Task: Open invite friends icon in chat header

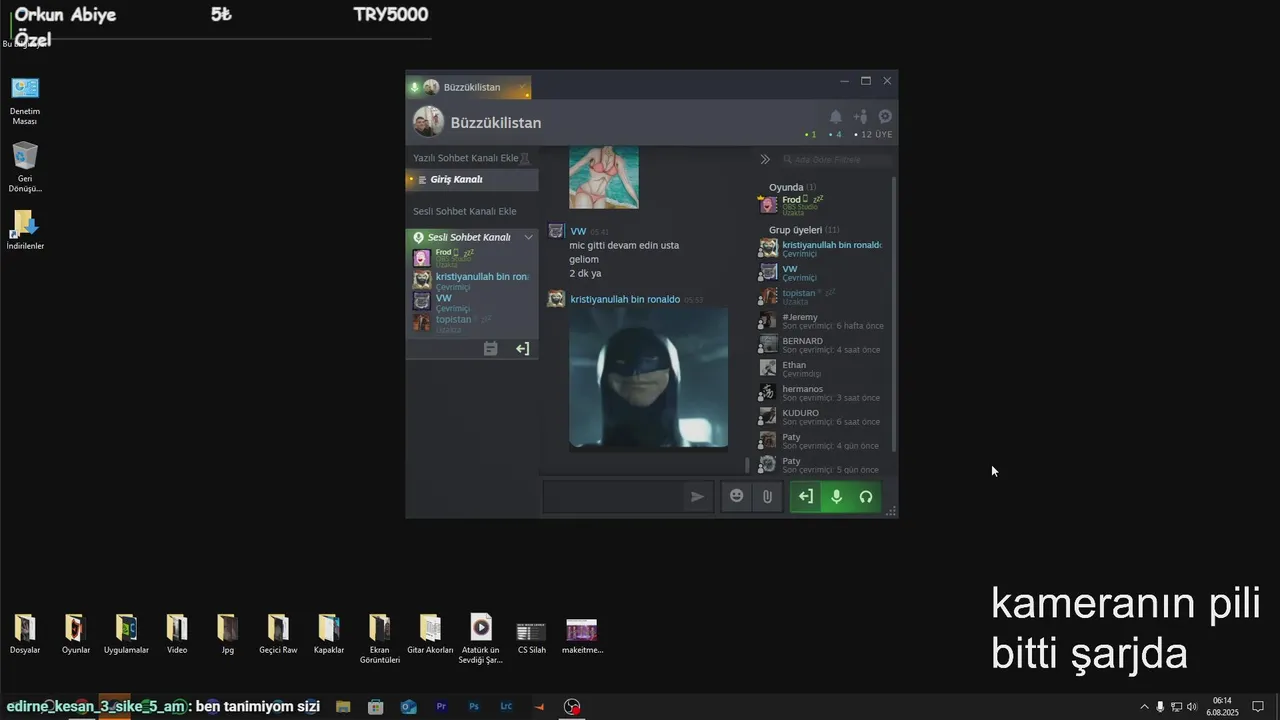Action: [x=860, y=117]
